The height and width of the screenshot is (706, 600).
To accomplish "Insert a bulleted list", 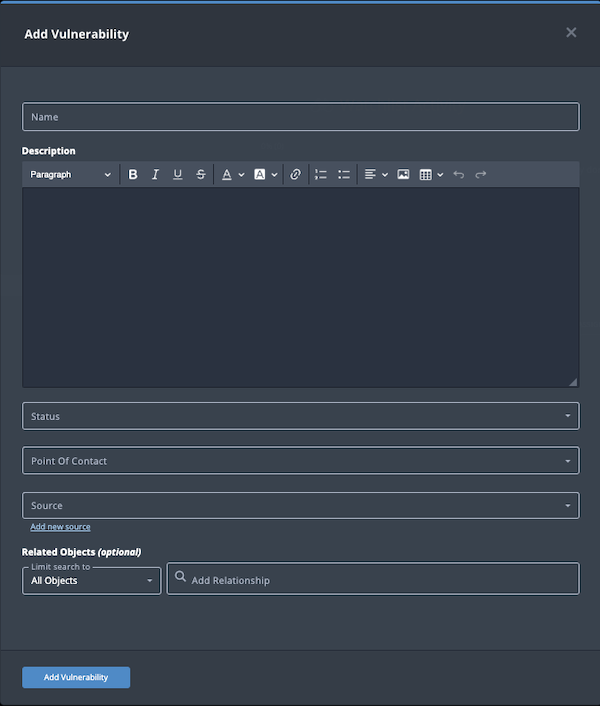I will (x=344, y=174).
